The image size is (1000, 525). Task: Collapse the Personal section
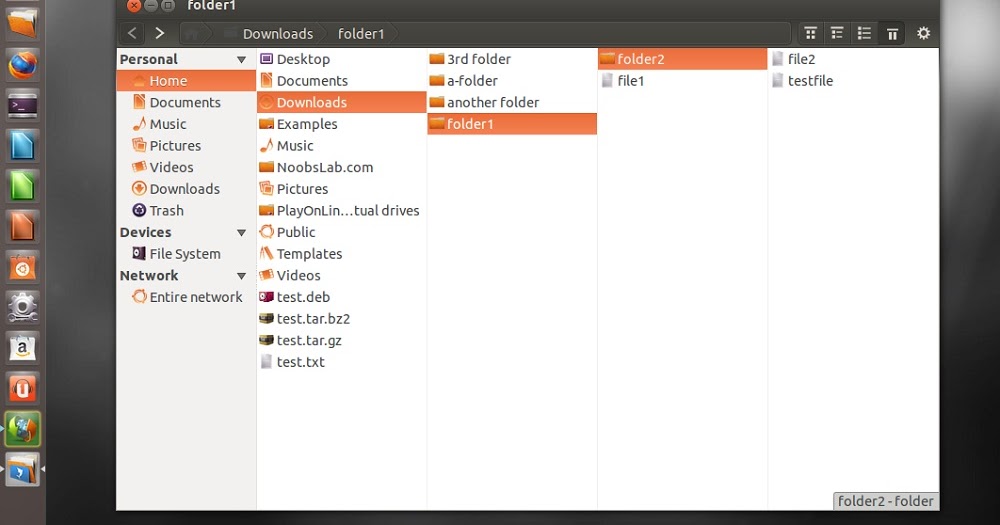241,59
